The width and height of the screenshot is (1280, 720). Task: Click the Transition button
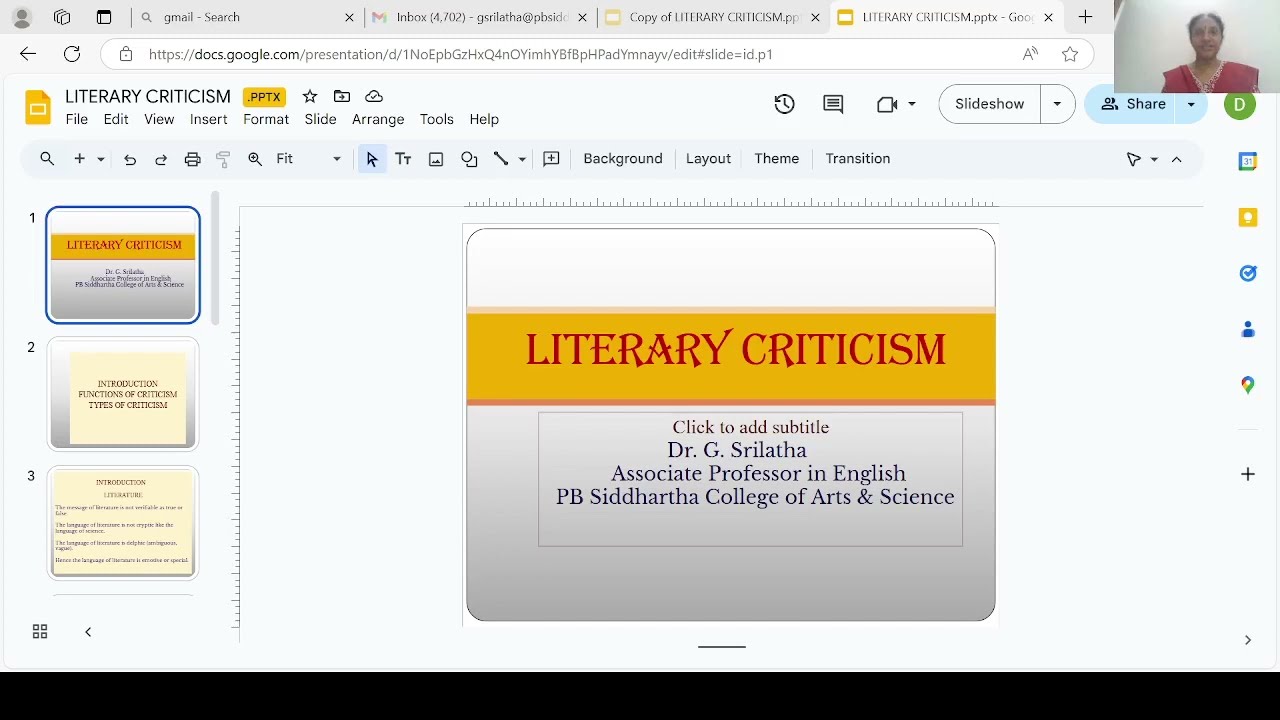(857, 159)
